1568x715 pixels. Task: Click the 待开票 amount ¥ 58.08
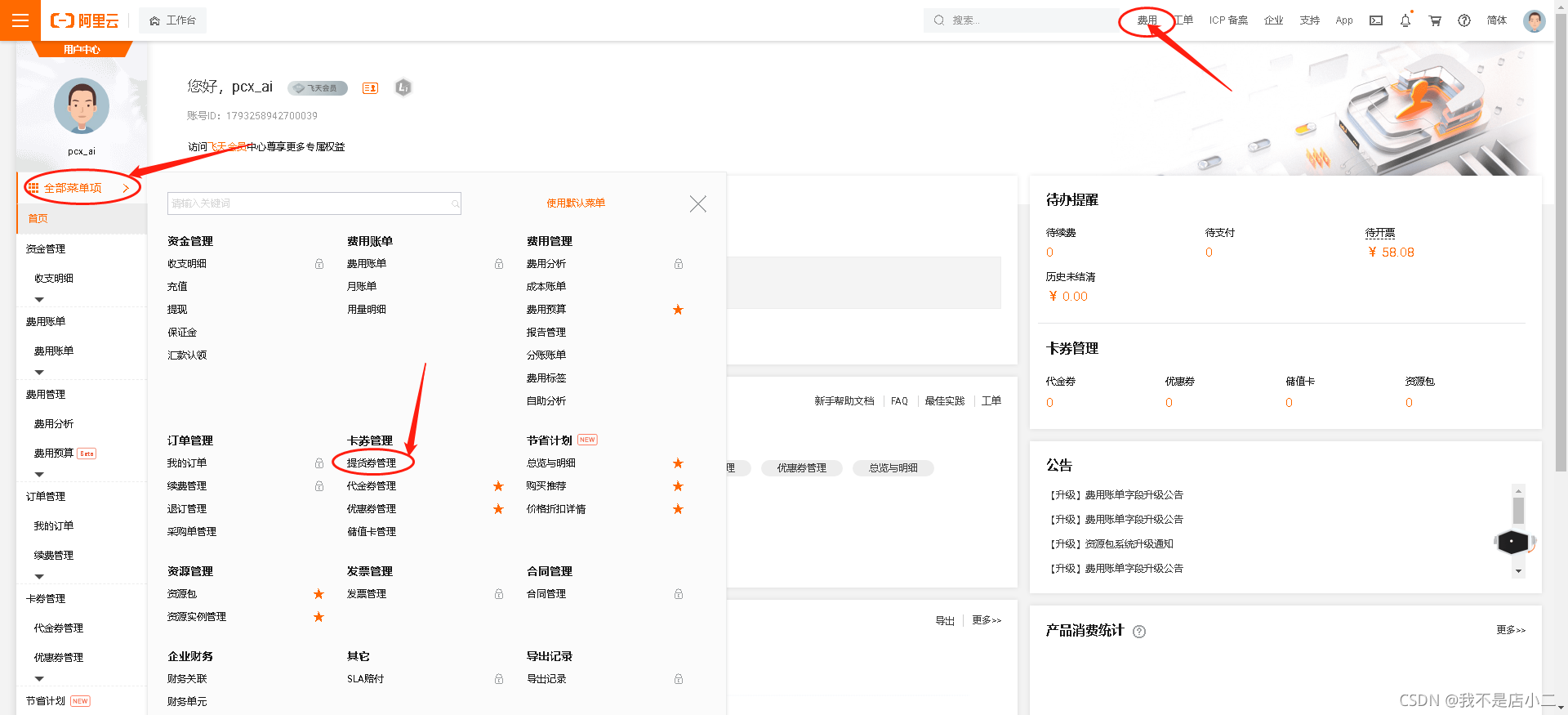point(1392,252)
